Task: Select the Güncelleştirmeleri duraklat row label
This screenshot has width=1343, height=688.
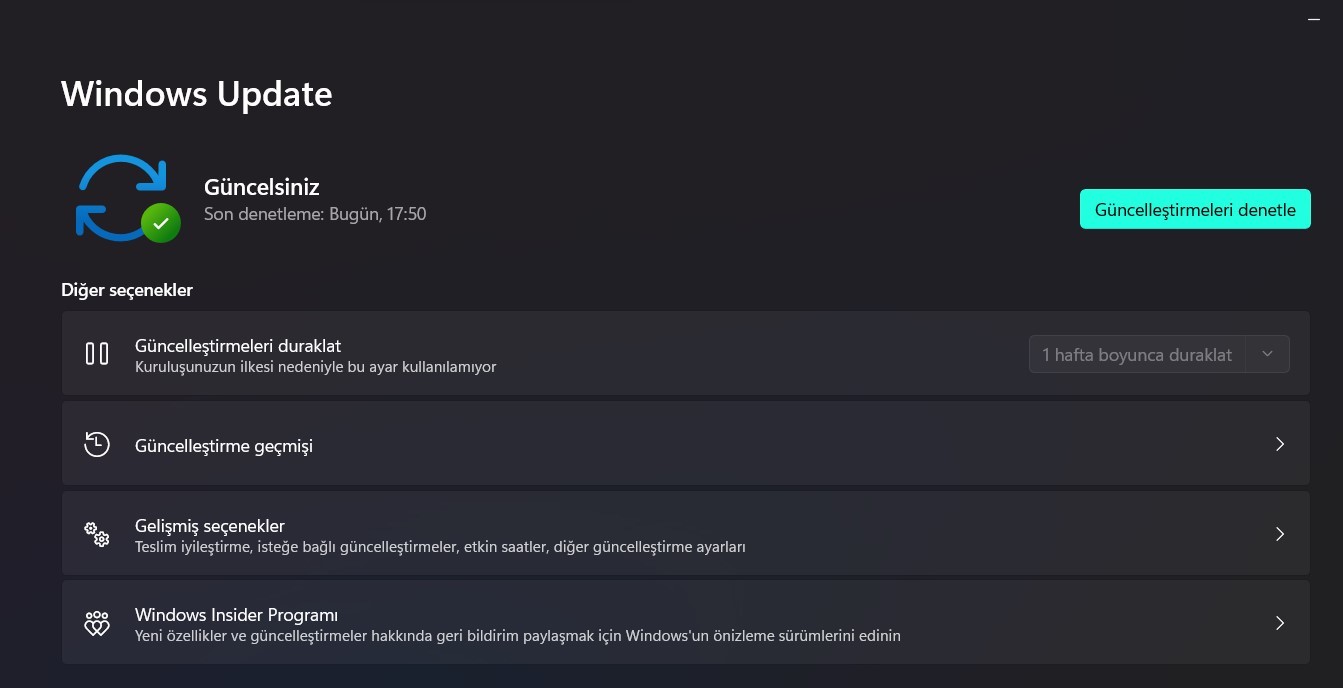Action: click(x=238, y=346)
